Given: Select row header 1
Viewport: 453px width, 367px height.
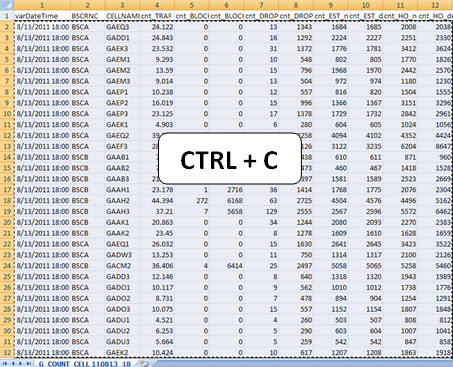Looking at the screenshot, I should 7,16.
